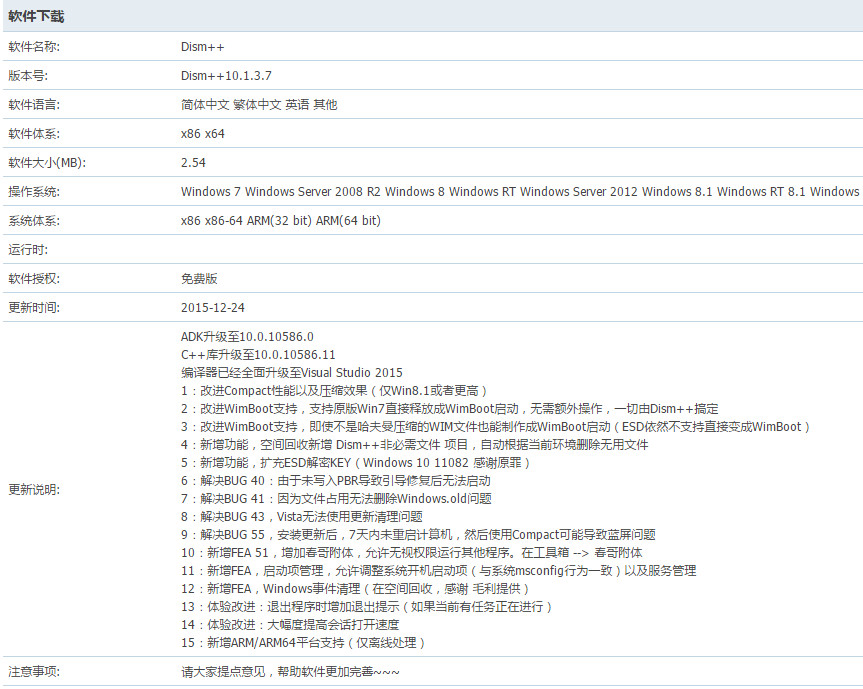
Task: Select the 更新时间 label
Action: click(34, 308)
